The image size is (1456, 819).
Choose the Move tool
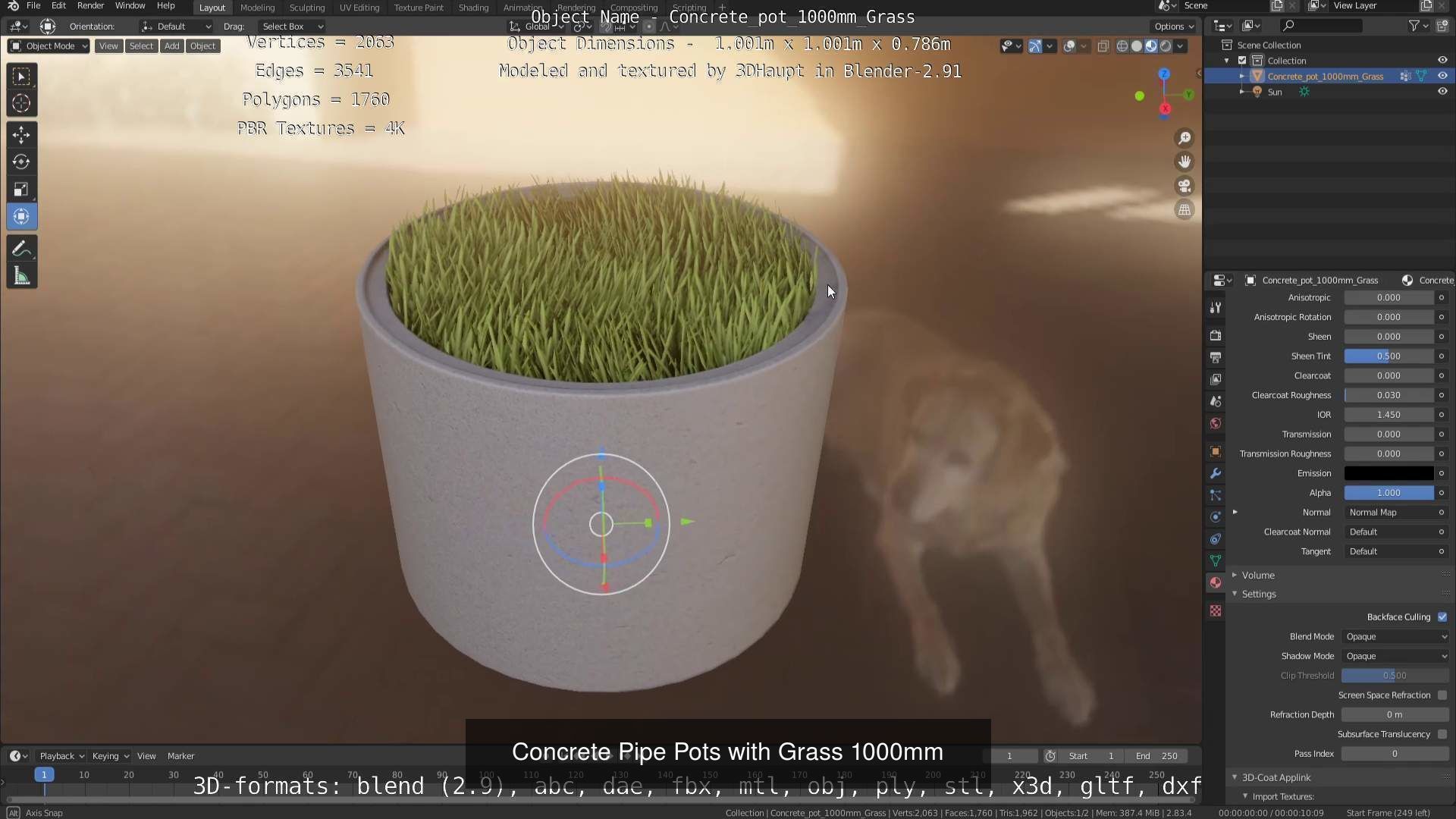coord(21,135)
